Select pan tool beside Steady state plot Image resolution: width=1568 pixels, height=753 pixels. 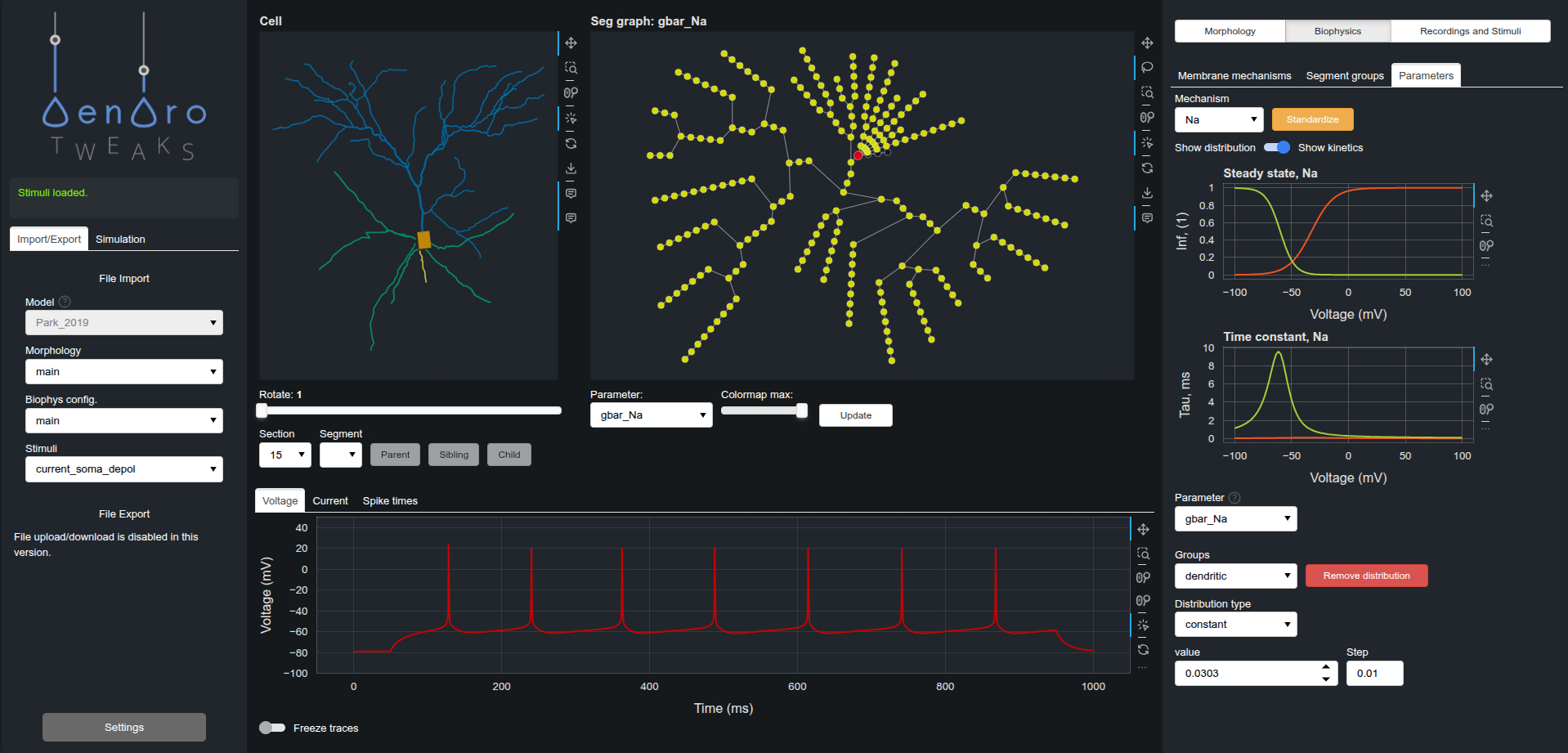pyautogui.click(x=1486, y=196)
